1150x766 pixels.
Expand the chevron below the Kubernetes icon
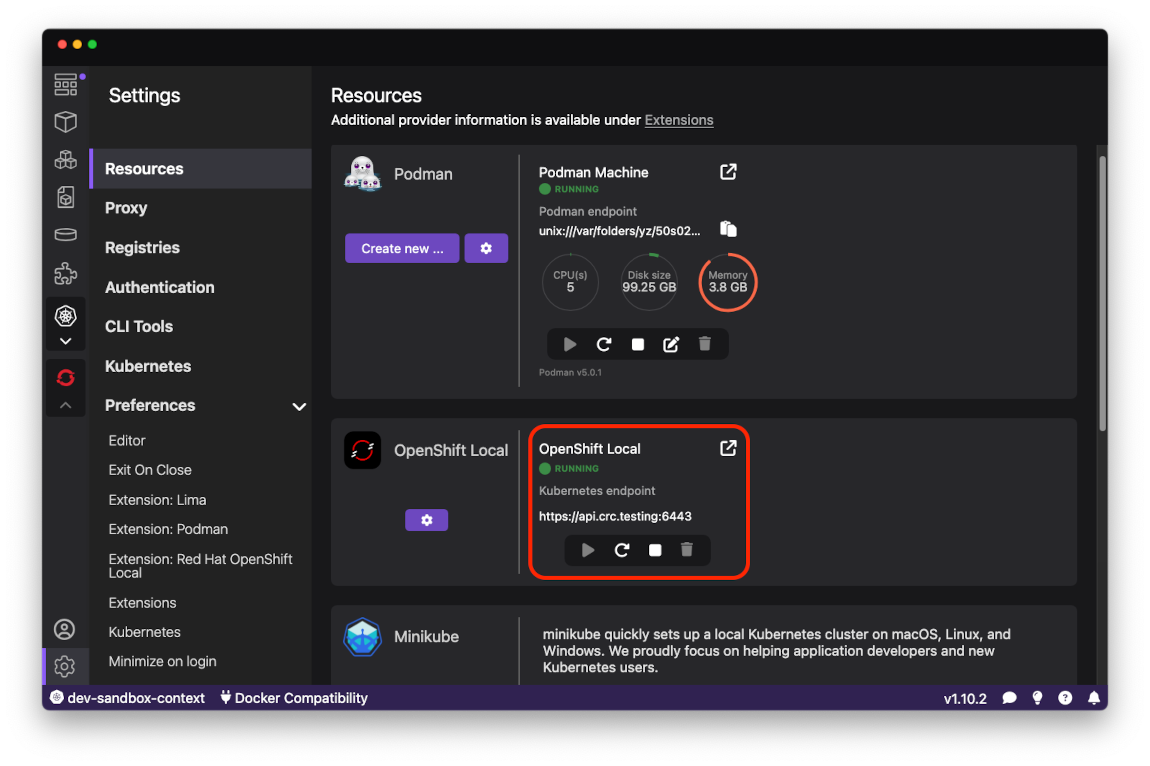pyautogui.click(x=65, y=341)
